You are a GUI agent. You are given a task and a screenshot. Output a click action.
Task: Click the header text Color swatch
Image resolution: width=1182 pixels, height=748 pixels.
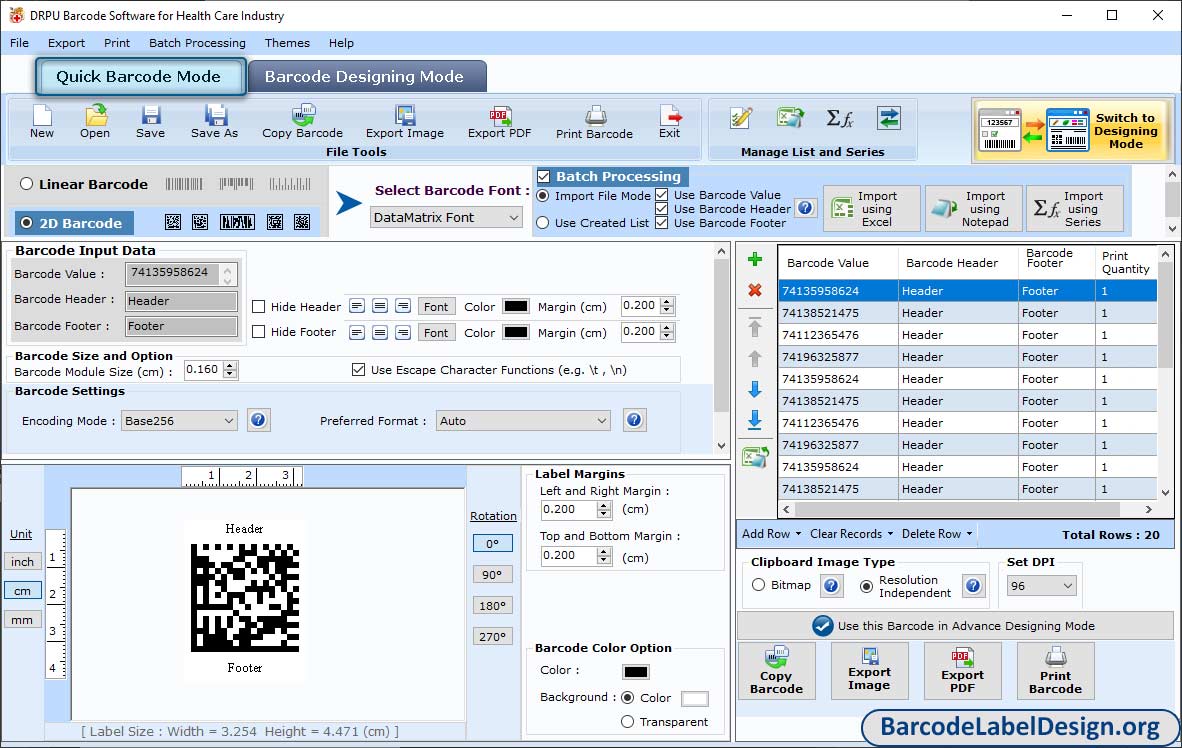(x=516, y=306)
